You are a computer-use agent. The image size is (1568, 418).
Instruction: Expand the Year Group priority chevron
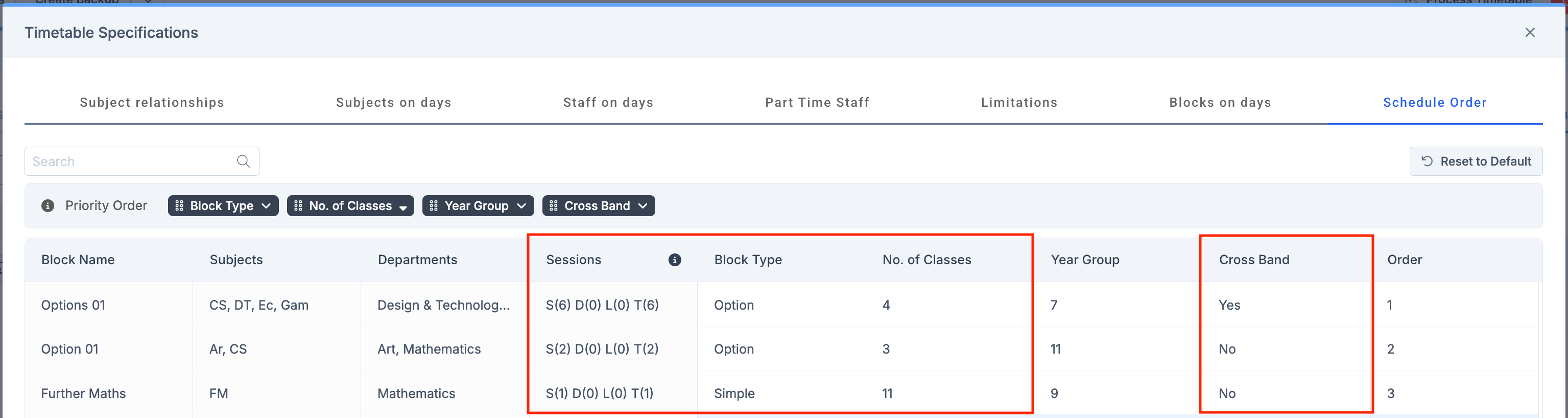(x=521, y=206)
